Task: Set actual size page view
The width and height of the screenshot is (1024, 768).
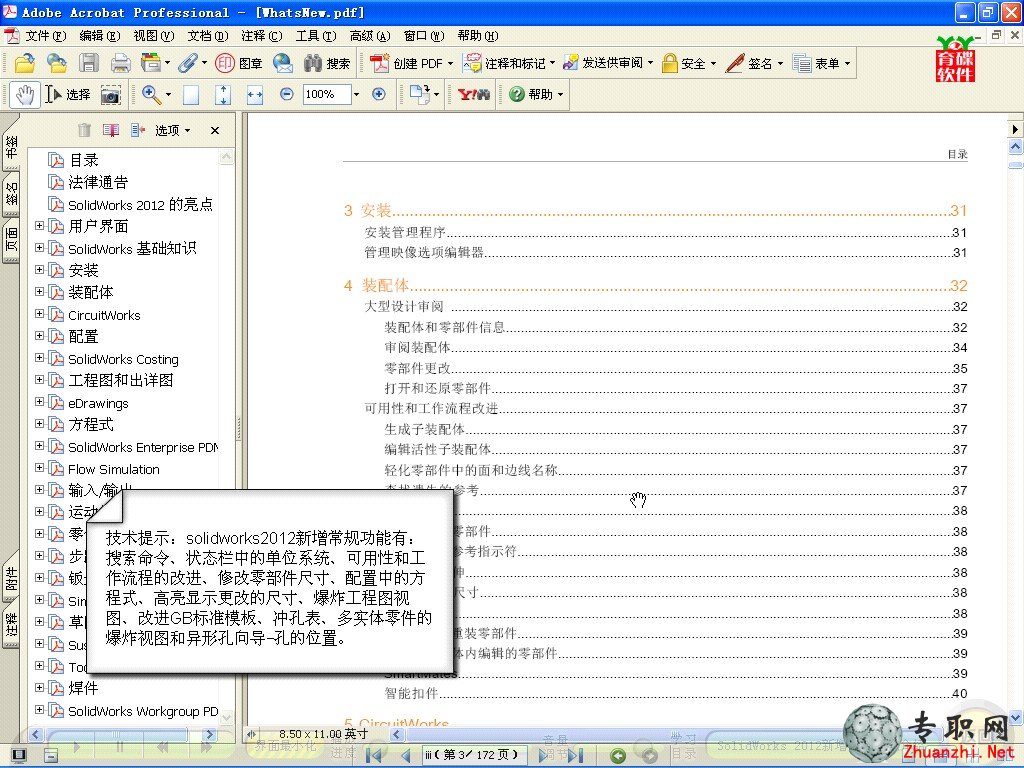Action: point(191,95)
